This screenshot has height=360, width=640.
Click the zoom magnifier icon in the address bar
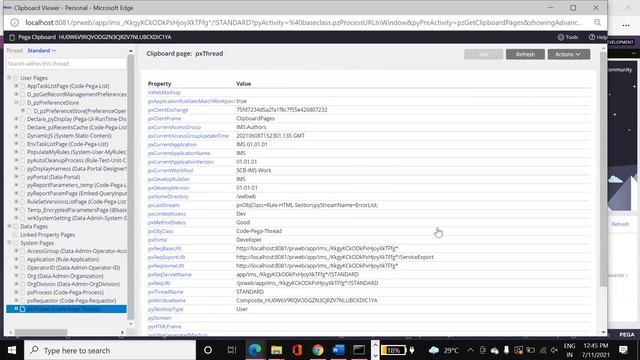pos(597,22)
